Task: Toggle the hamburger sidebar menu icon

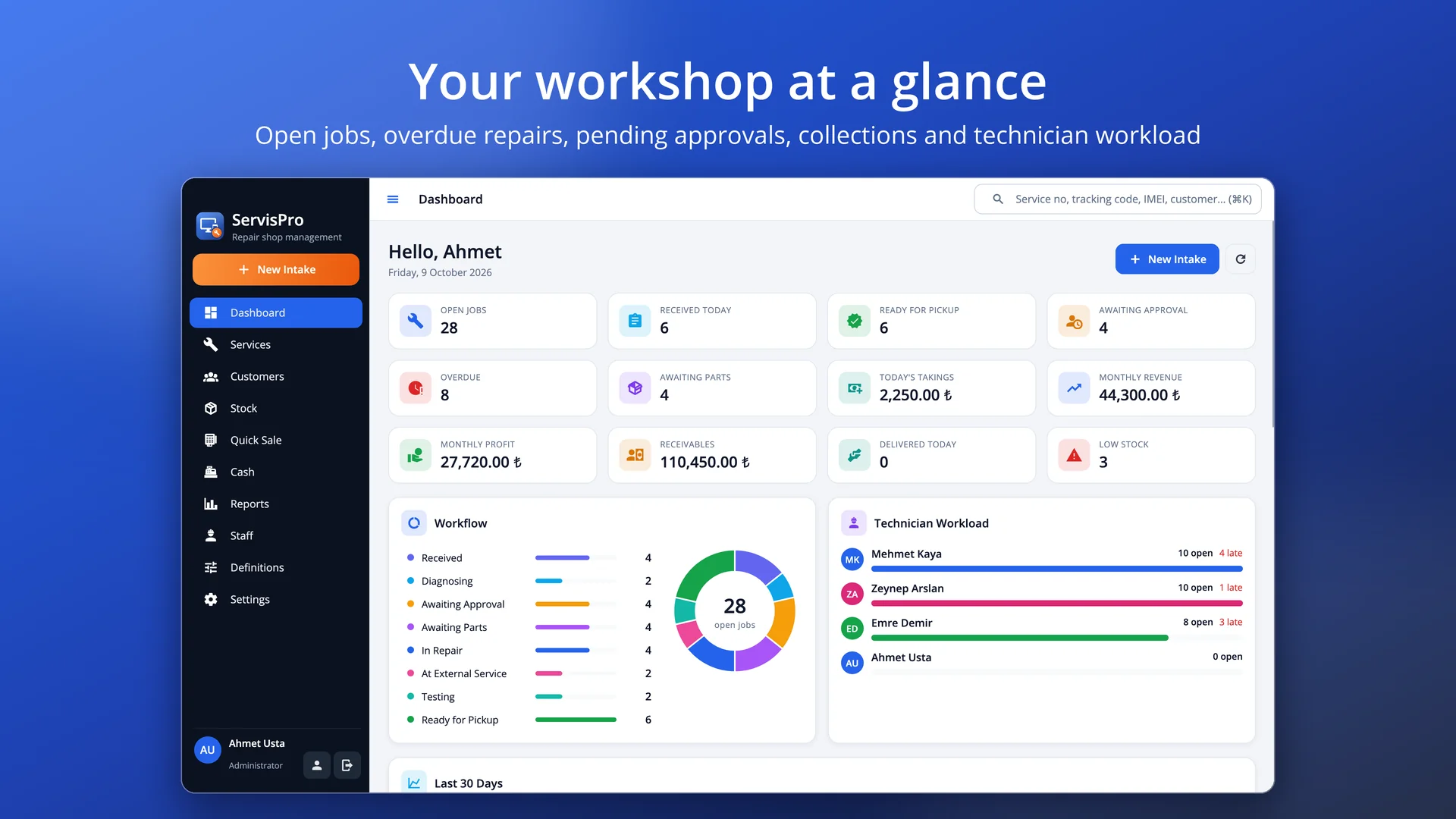Action: [x=393, y=199]
